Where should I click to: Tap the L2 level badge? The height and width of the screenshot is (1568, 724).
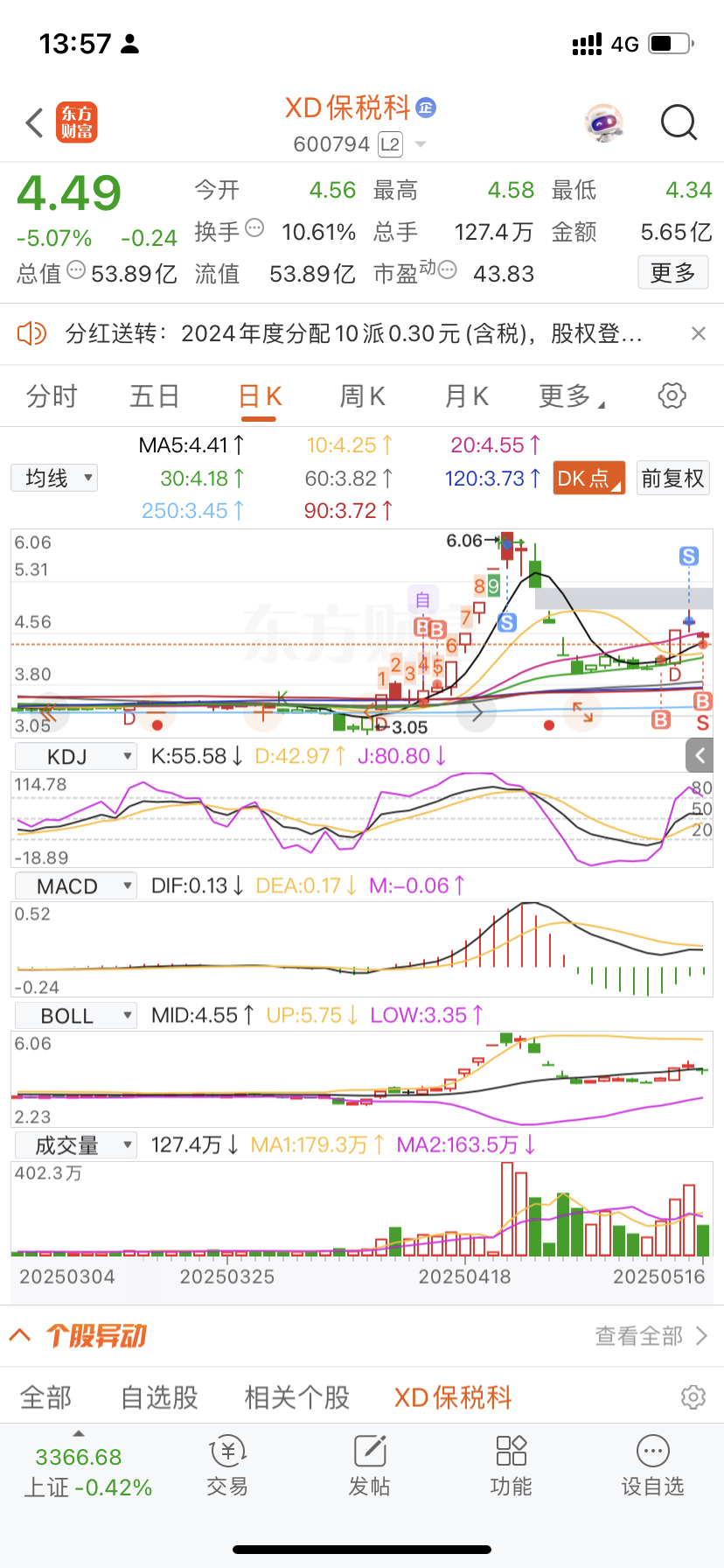390,144
